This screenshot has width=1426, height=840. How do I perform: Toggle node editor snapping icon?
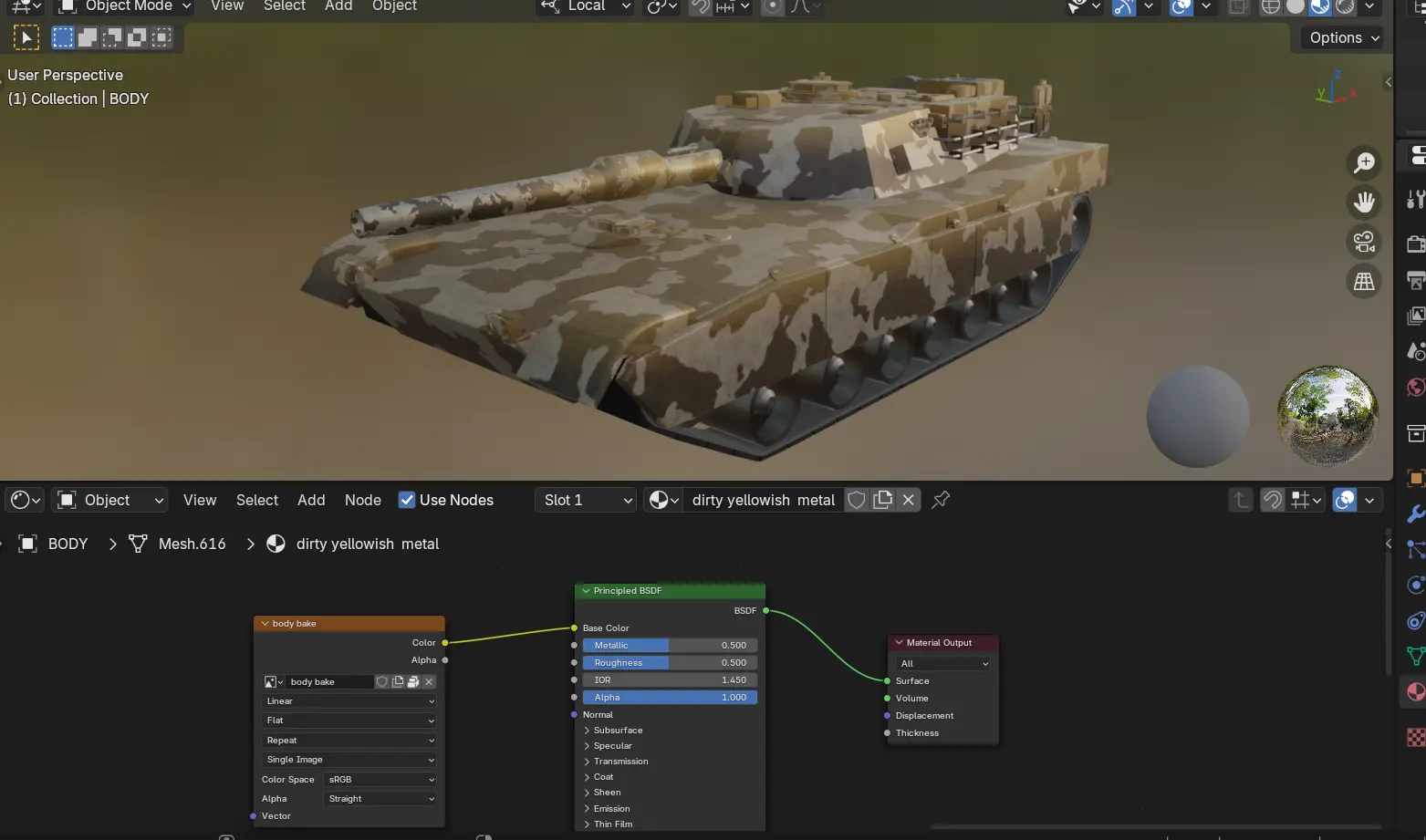tap(1273, 500)
